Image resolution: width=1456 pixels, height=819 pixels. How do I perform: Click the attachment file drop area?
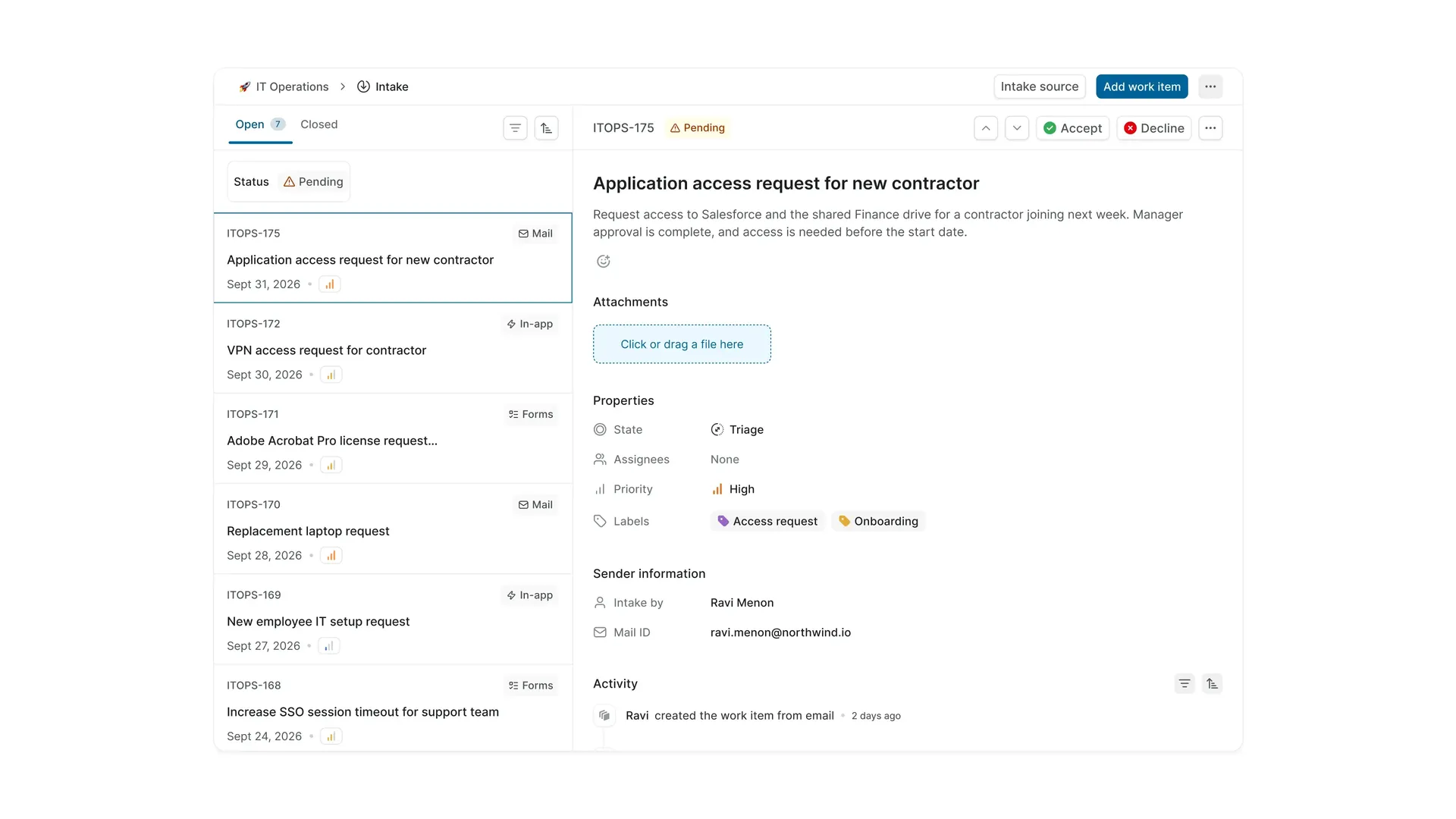[x=682, y=344]
